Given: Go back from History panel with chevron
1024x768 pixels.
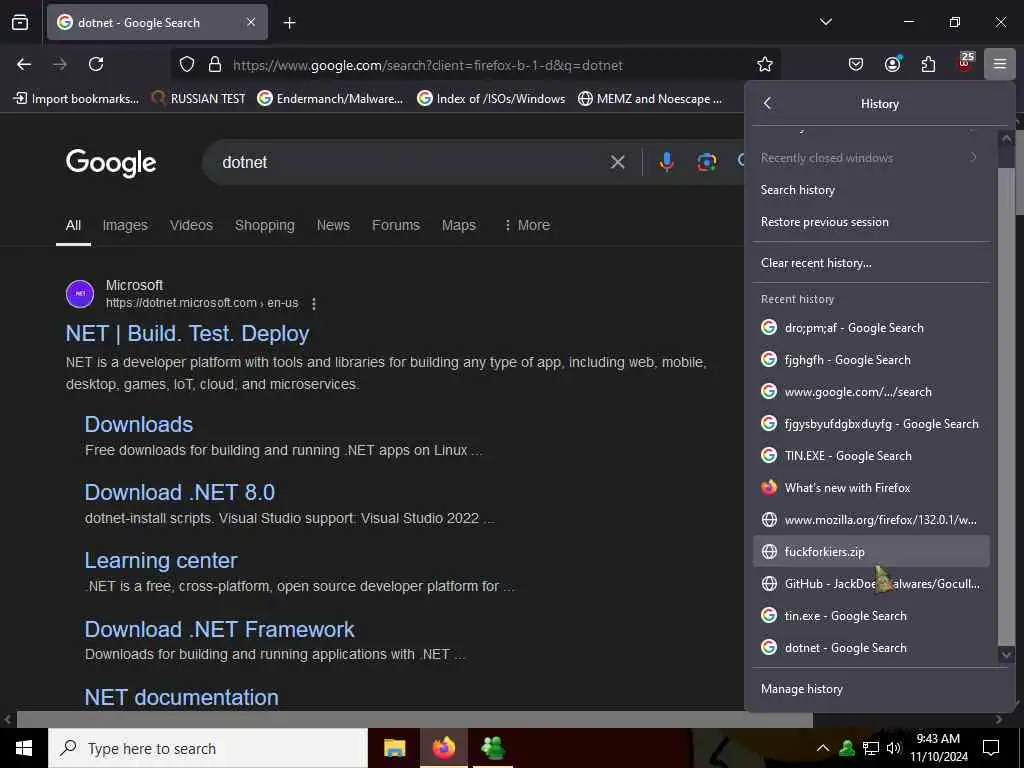Looking at the screenshot, I should pyautogui.click(x=767, y=103).
